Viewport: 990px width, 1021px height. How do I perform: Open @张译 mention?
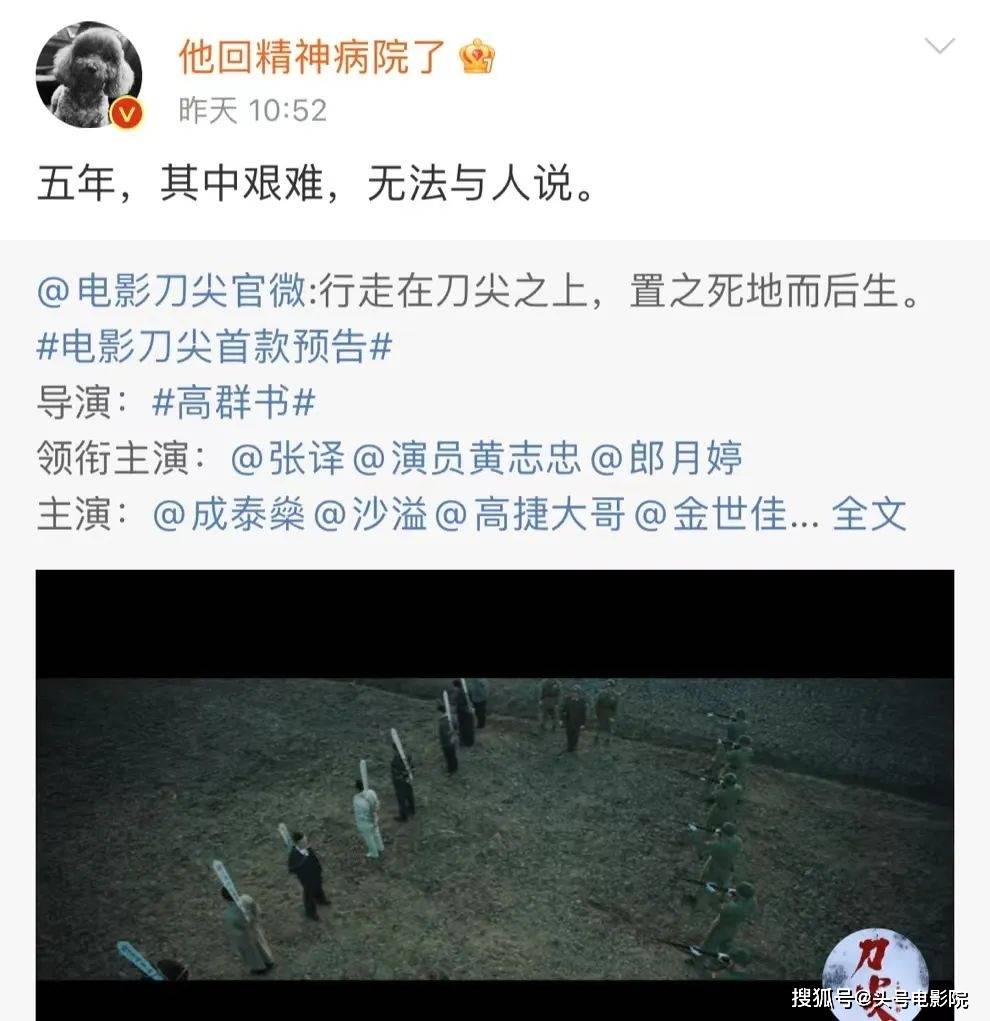tap(287, 458)
